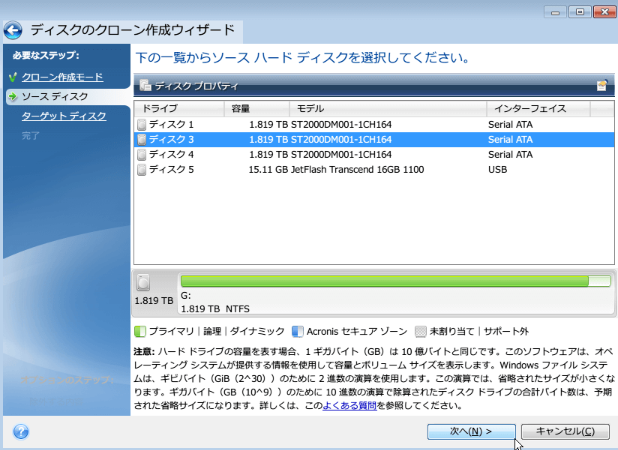Select the ディスク 1 row
The width and height of the screenshot is (618, 450).
(x=374, y=125)
